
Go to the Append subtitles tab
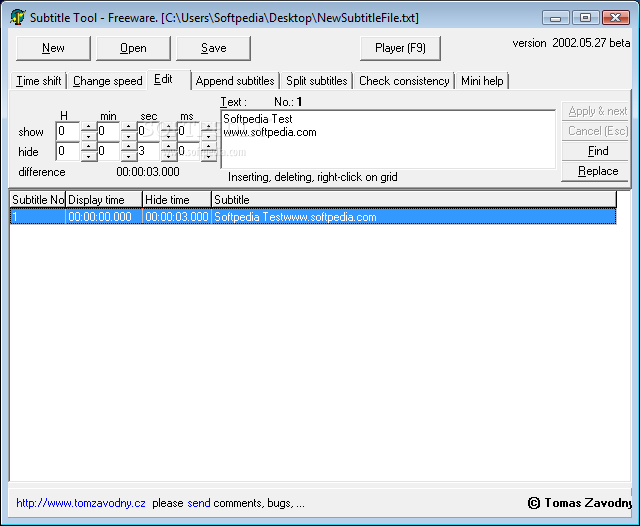pyautogui.click(x=235, y=81)
